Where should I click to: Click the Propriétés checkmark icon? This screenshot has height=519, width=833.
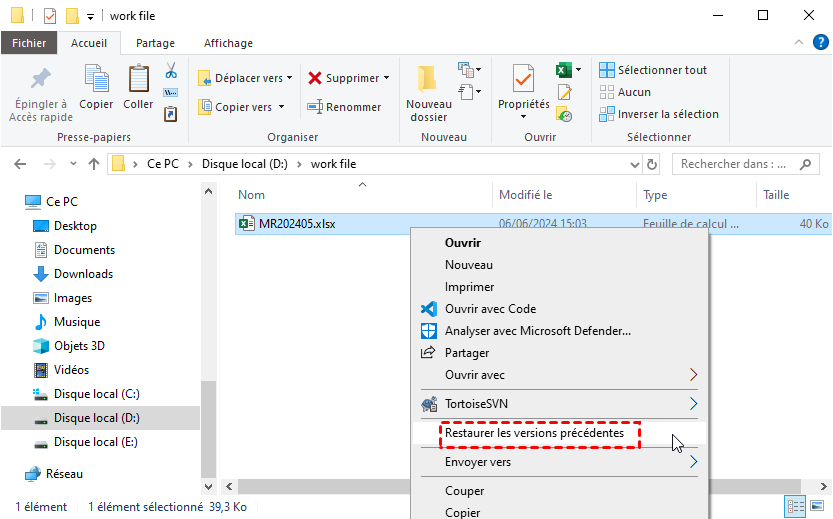coord(523,79)
